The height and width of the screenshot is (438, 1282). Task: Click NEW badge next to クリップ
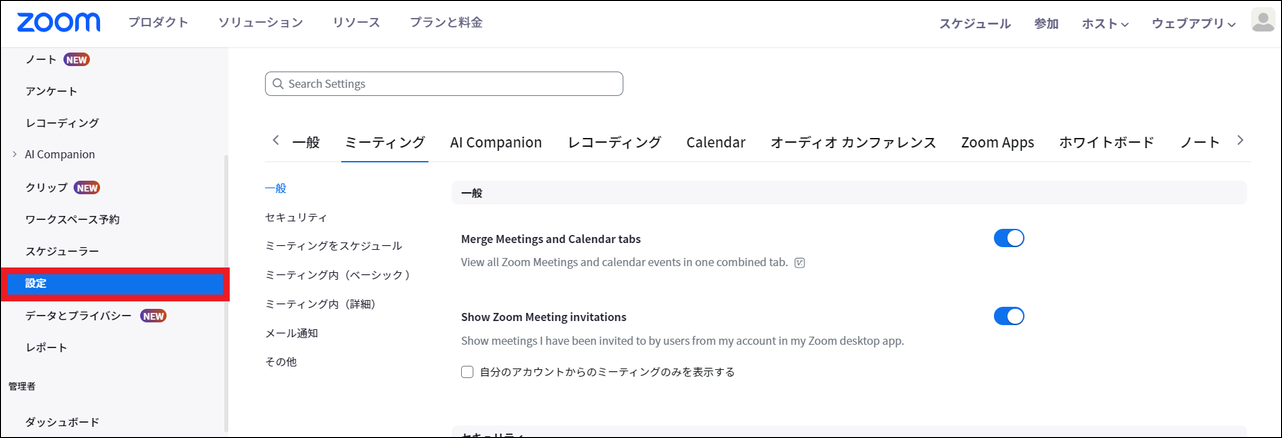87,187
